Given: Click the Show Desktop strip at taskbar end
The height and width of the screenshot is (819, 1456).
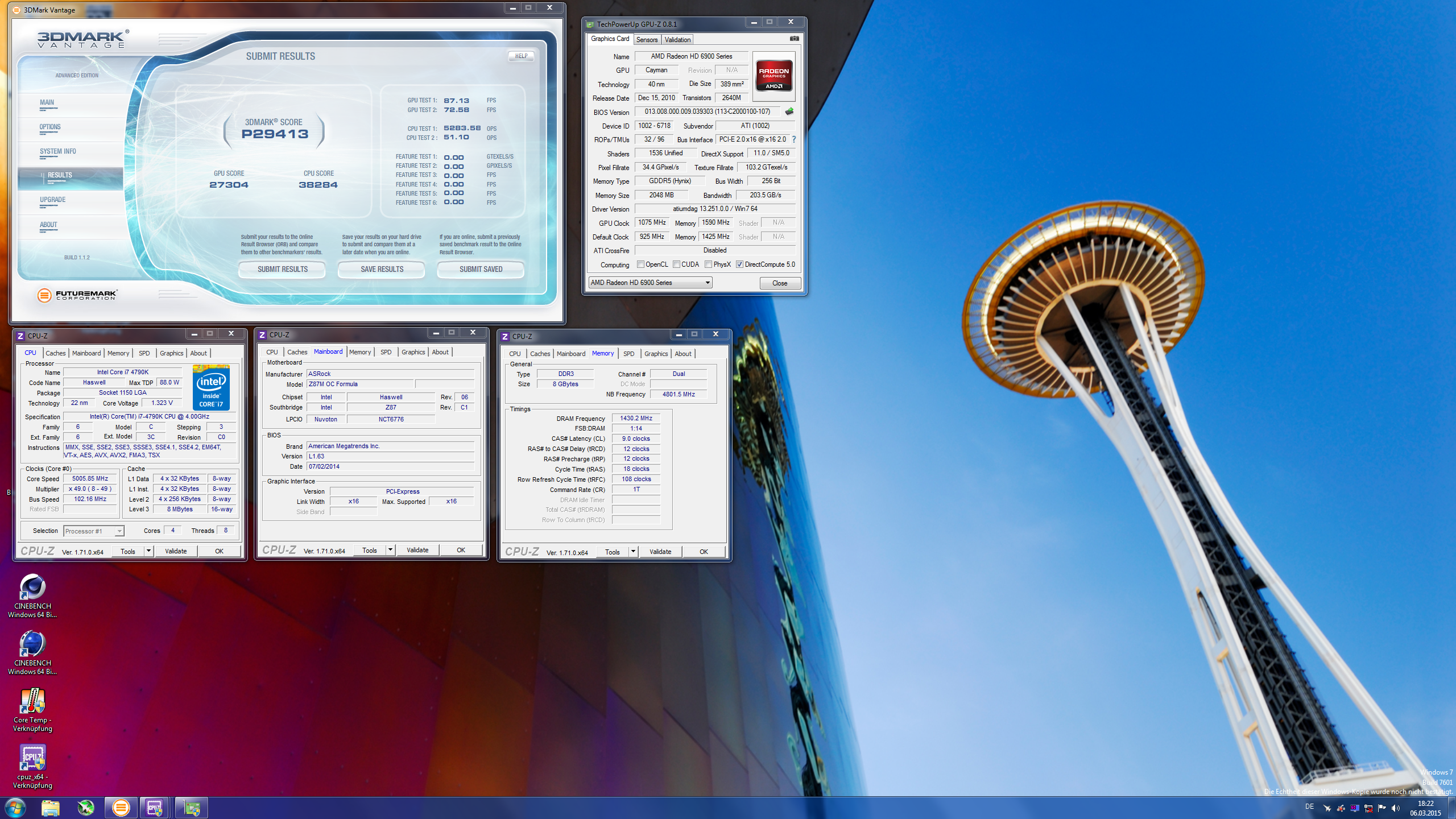Looking at the screenshot, I should click(1452, 808).
